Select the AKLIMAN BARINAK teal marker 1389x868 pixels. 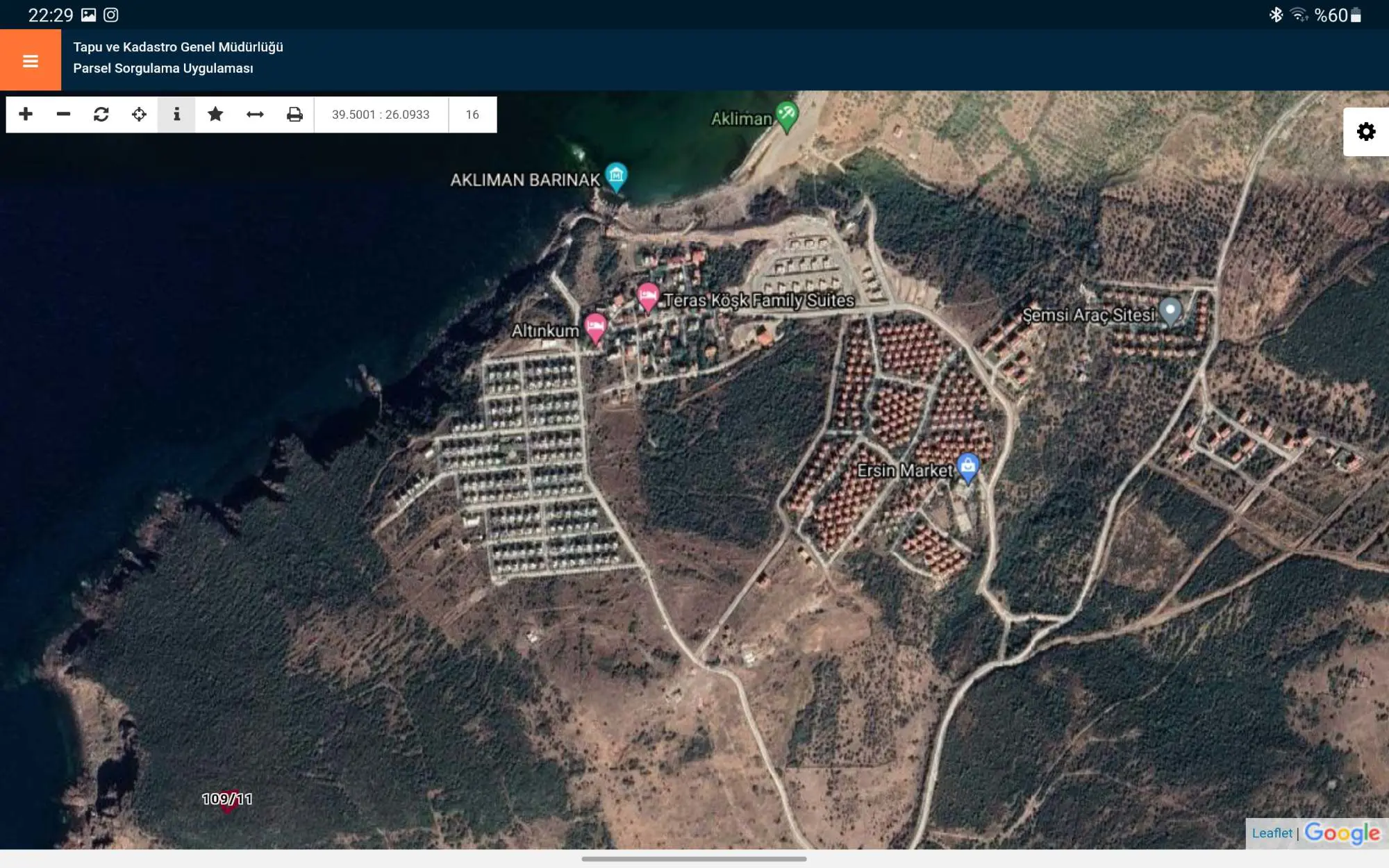coord(616,177)
